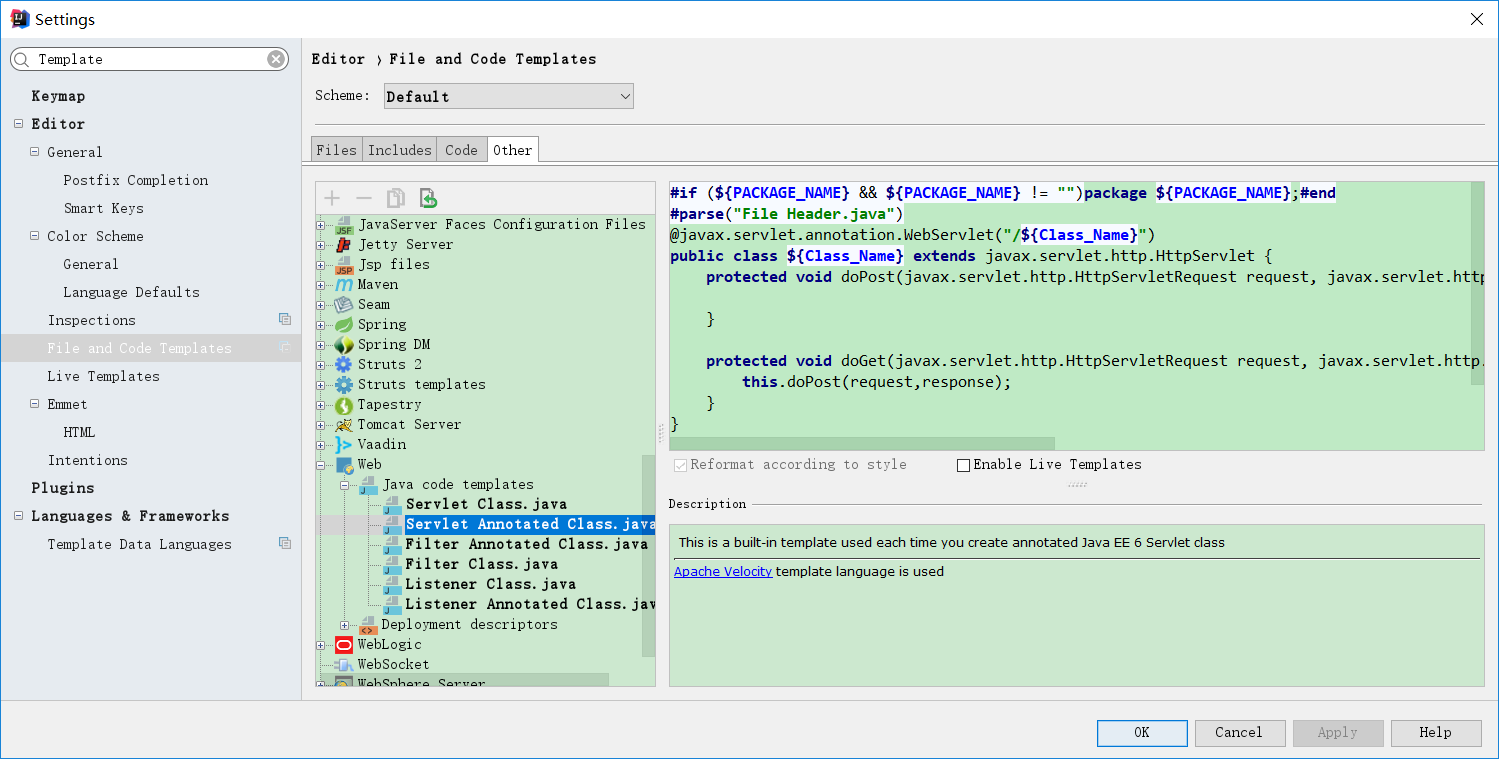
Task: Click the Cancel button
Action: (1239, 733)
